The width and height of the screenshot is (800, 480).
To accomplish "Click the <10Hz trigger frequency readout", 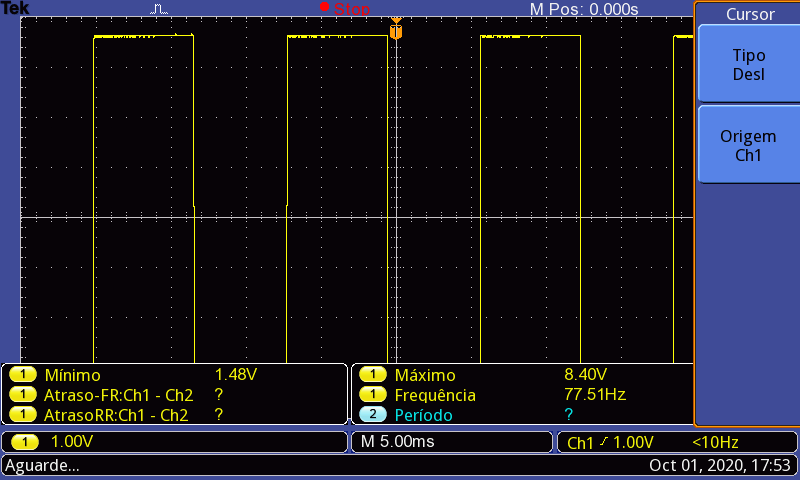I will tap(715, 442).
